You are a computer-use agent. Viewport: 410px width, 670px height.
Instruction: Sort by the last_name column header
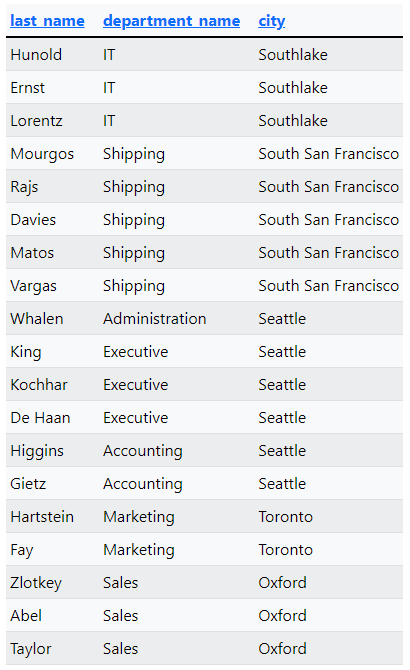47,21
